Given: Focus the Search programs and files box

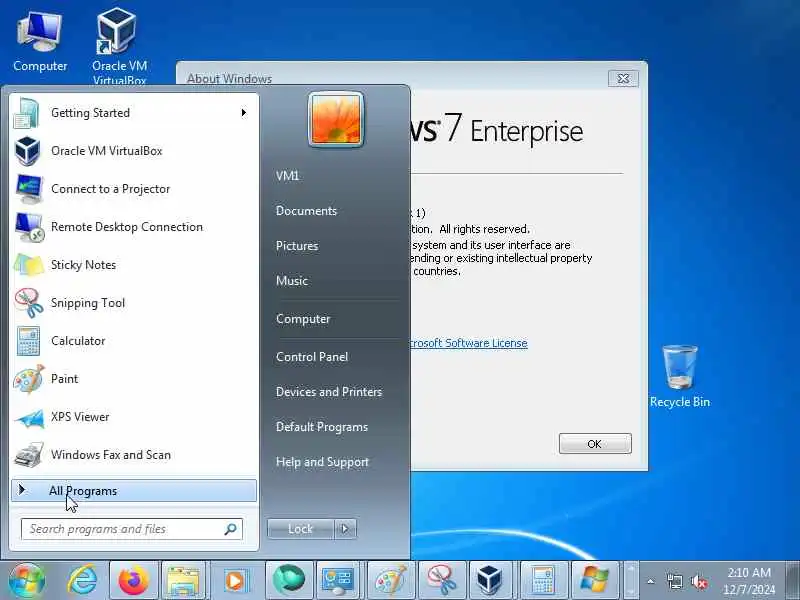Looking at the screenshot, I should [x=132, y=529].
